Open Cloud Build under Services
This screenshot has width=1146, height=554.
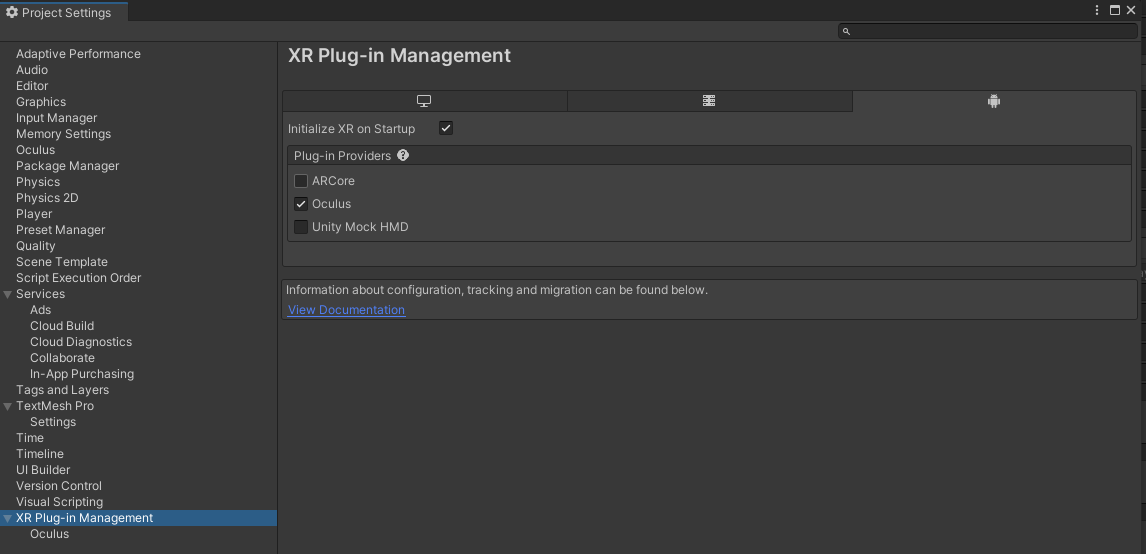(62, 326)
